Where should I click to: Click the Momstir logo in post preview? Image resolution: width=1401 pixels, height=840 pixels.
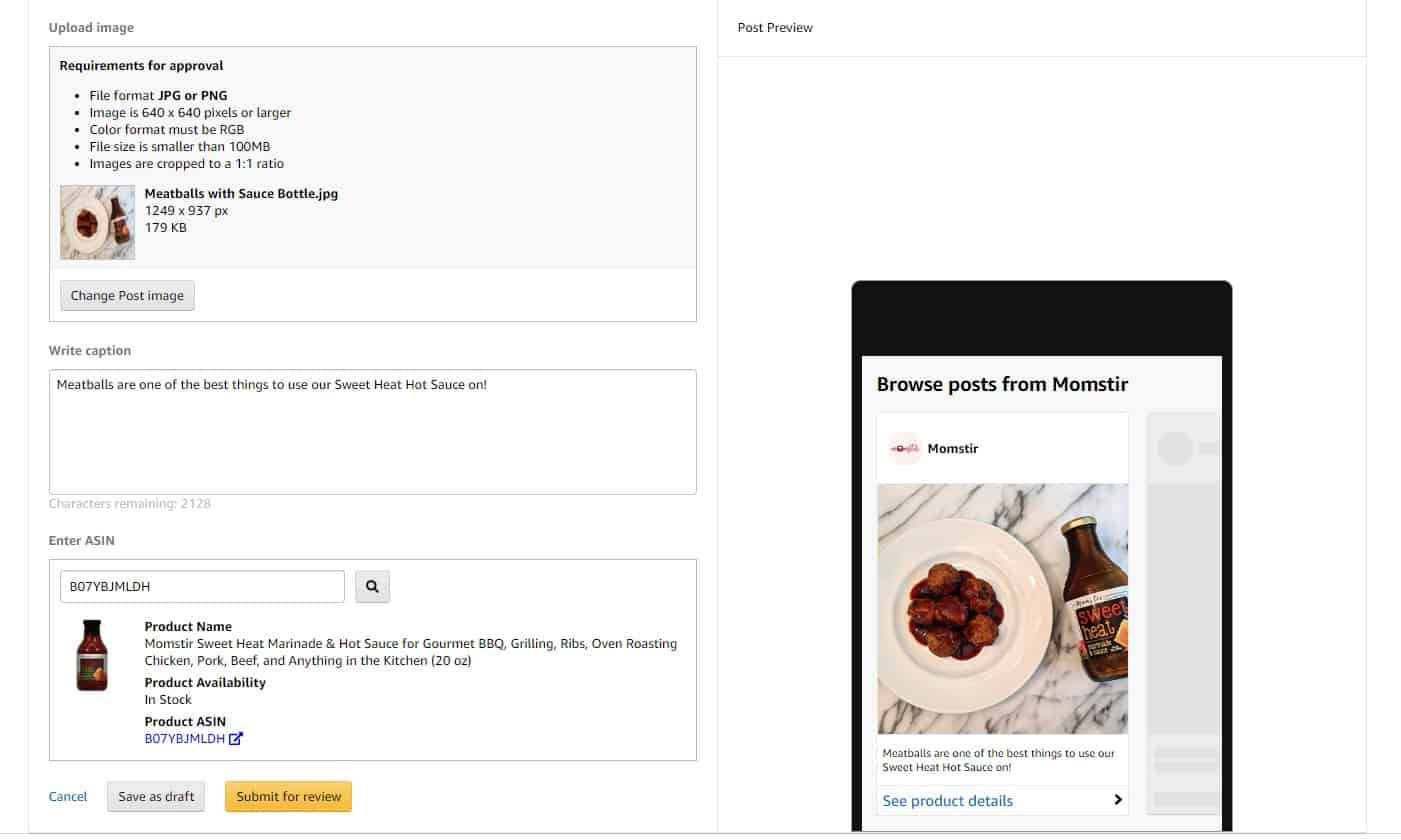[x=904, y=448]
